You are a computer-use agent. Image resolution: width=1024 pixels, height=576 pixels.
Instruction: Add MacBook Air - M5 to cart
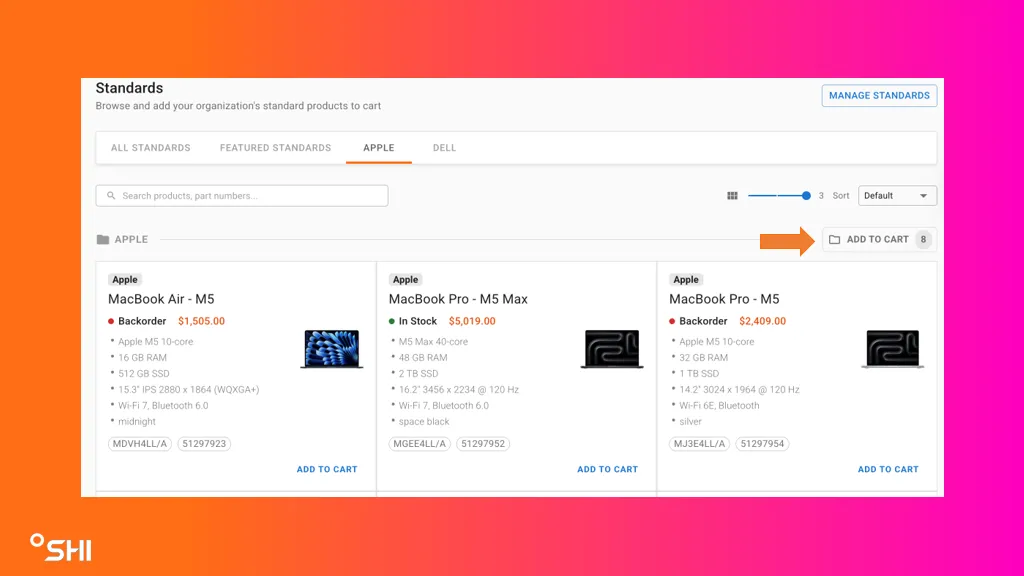click(327, 469)
